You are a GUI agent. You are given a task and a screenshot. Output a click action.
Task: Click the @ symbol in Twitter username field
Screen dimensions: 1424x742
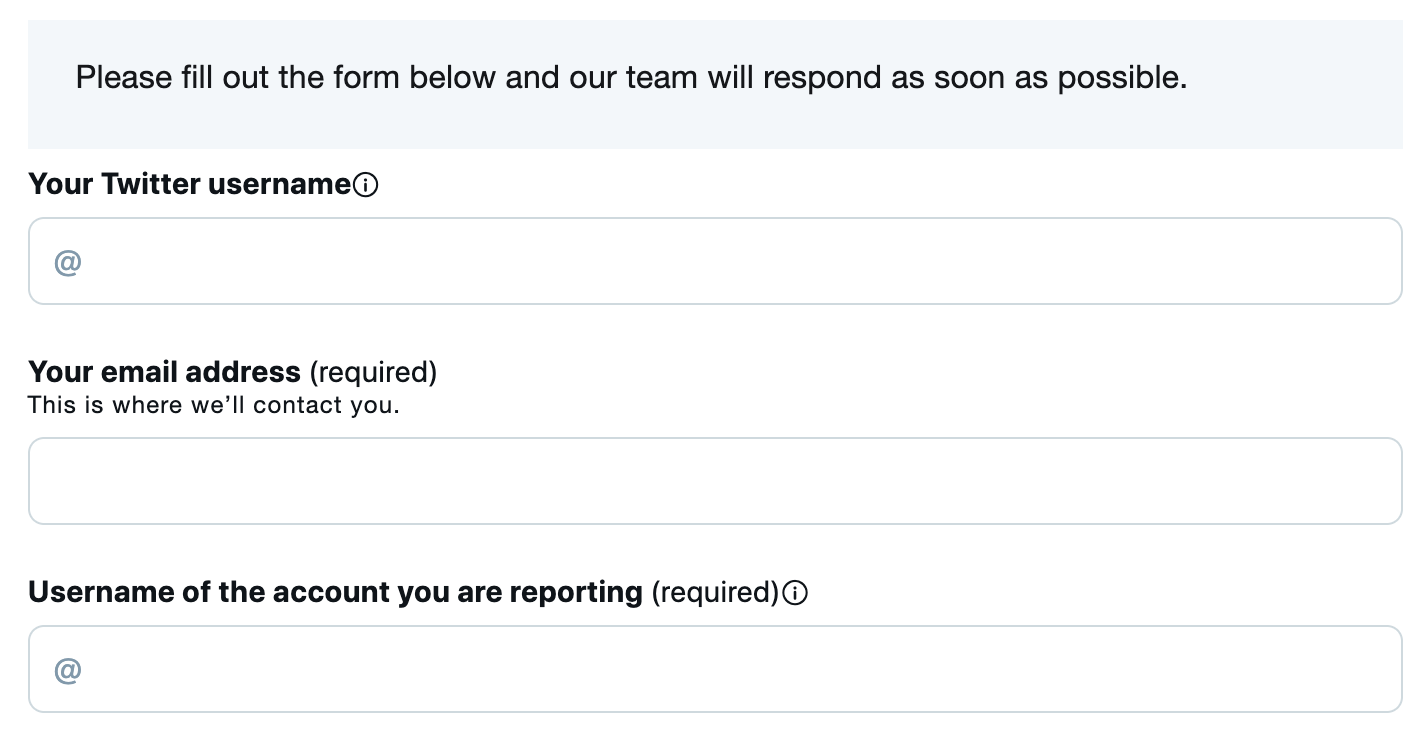67,262
